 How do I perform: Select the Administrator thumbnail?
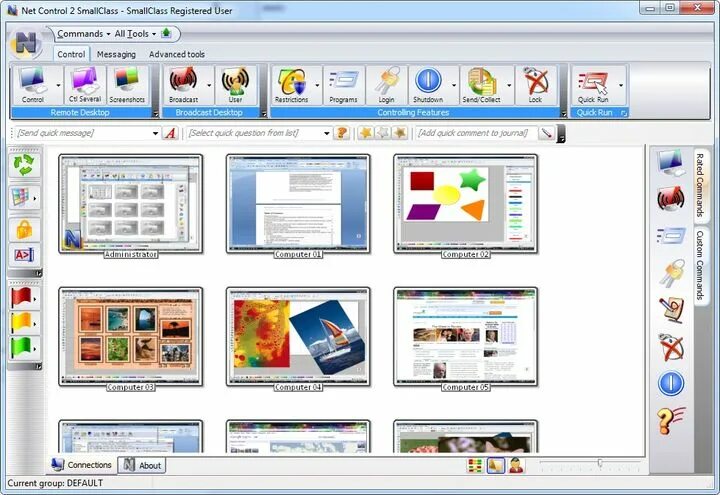(130, 204)
